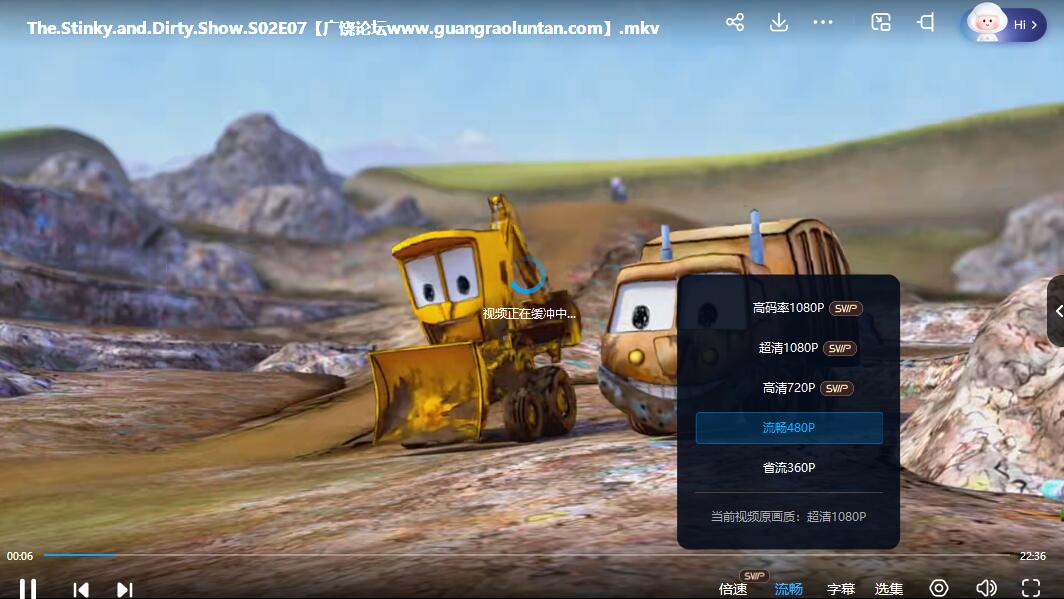Click the share icon in top bar

click(x=735, y=22)
